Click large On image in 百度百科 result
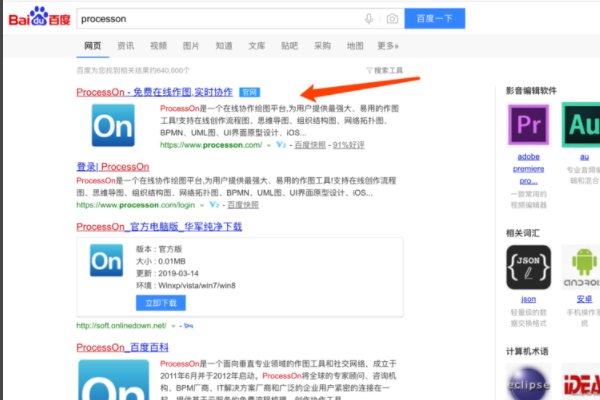Screen dimensions: 600x400 coord(114,380)
